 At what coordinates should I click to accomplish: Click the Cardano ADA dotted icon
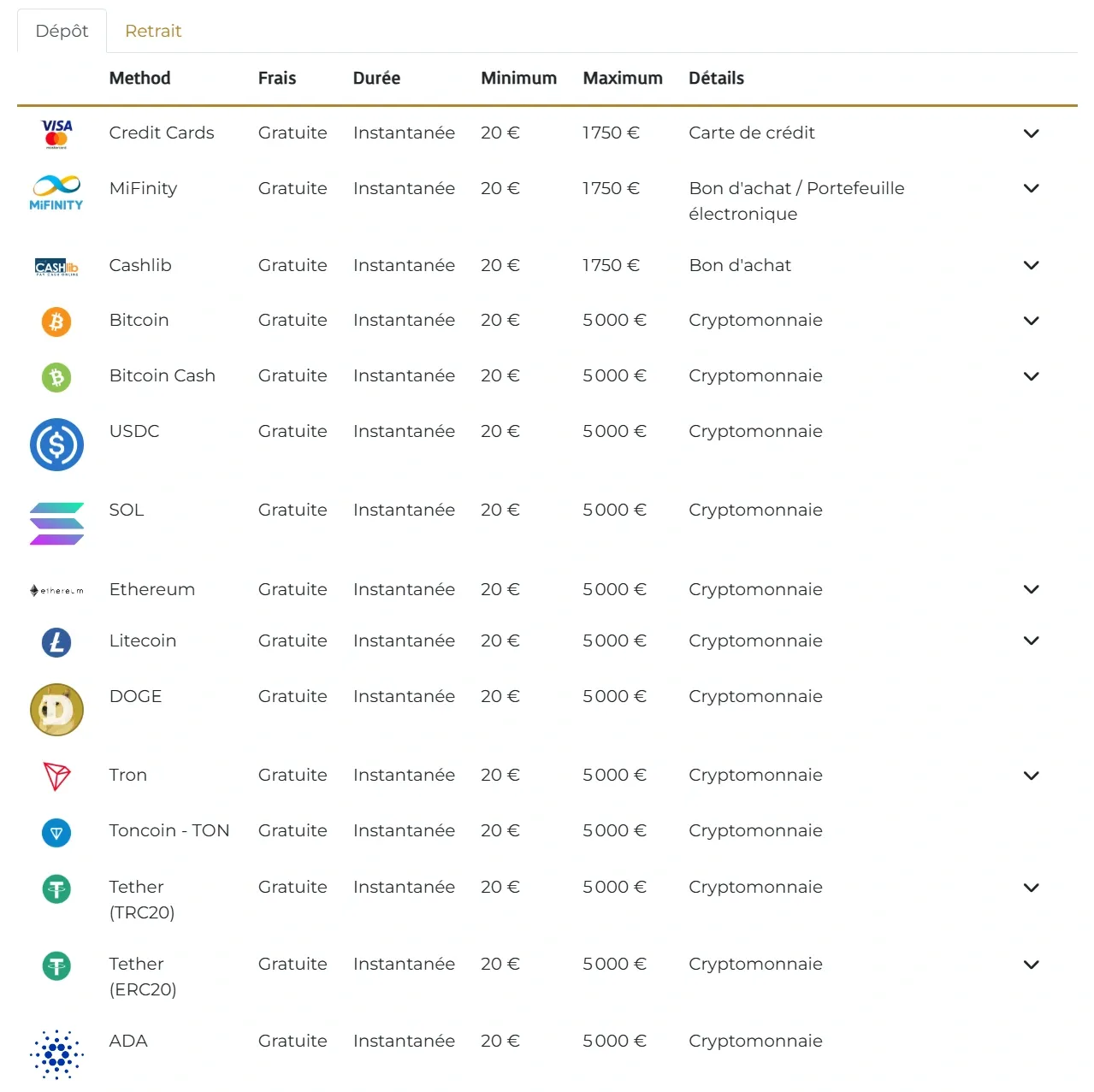click(56, 1054)
